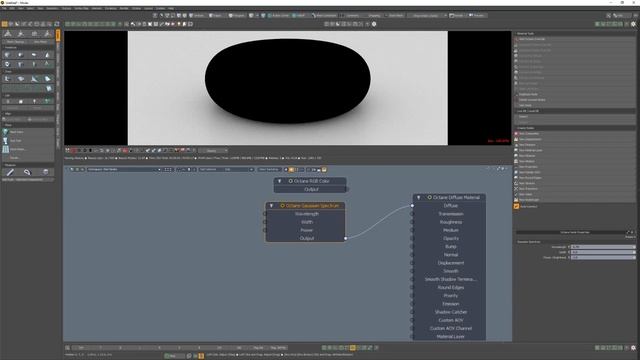Click the Clear Backdrop button
Image resolution: width=640 pixels, height=360 pixels.
269,169
